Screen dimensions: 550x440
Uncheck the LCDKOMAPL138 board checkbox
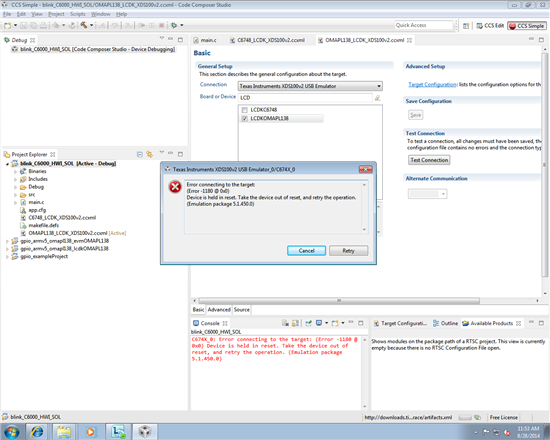[x=244, y=119]
